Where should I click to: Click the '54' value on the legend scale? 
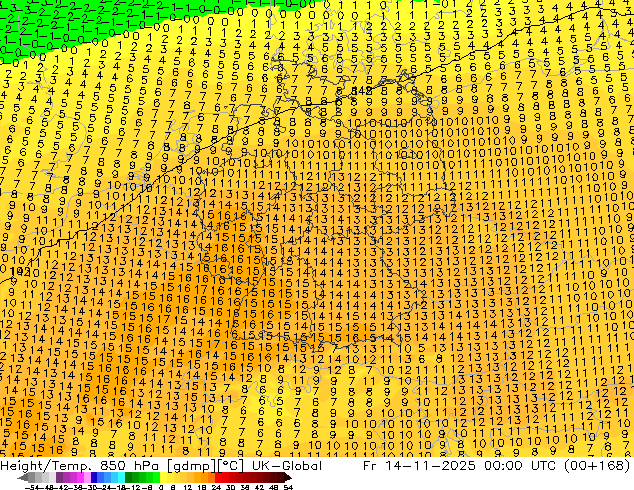288,487
